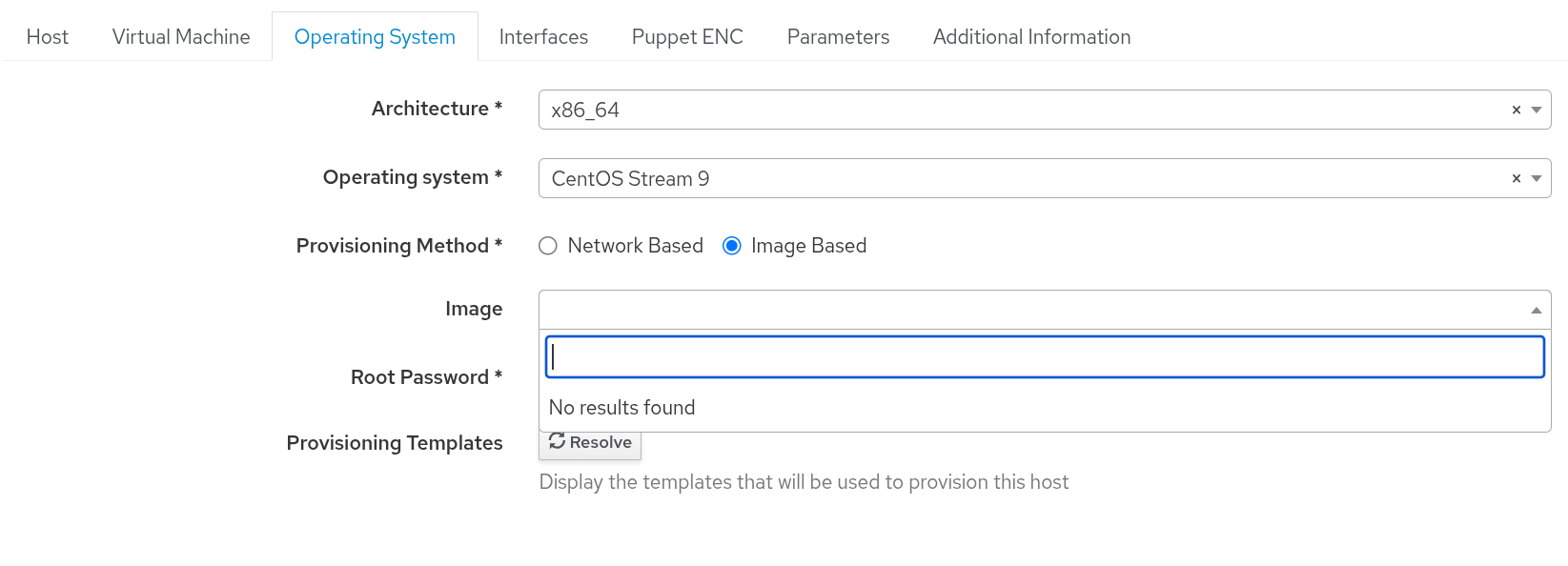Clear the CentOS Stream 9 selection
The height and width of the screenshot is (566, 1568).
coord(1516,179)
